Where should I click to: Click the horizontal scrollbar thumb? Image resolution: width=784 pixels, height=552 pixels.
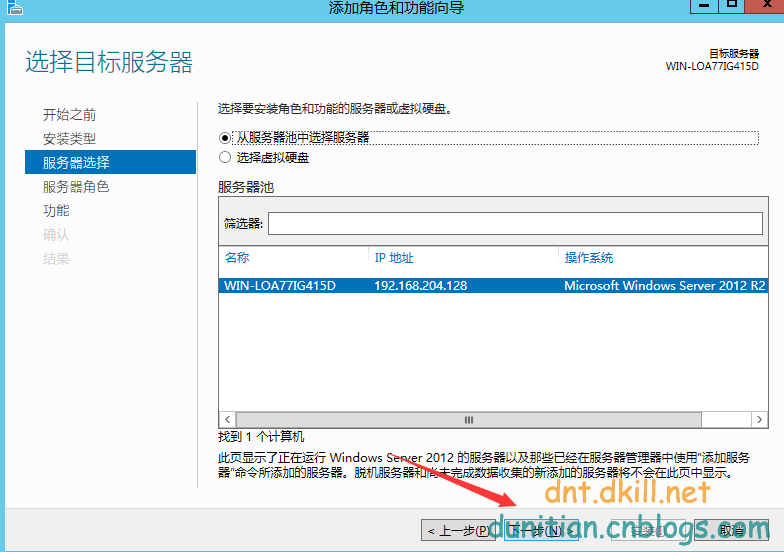coord(468,420)
